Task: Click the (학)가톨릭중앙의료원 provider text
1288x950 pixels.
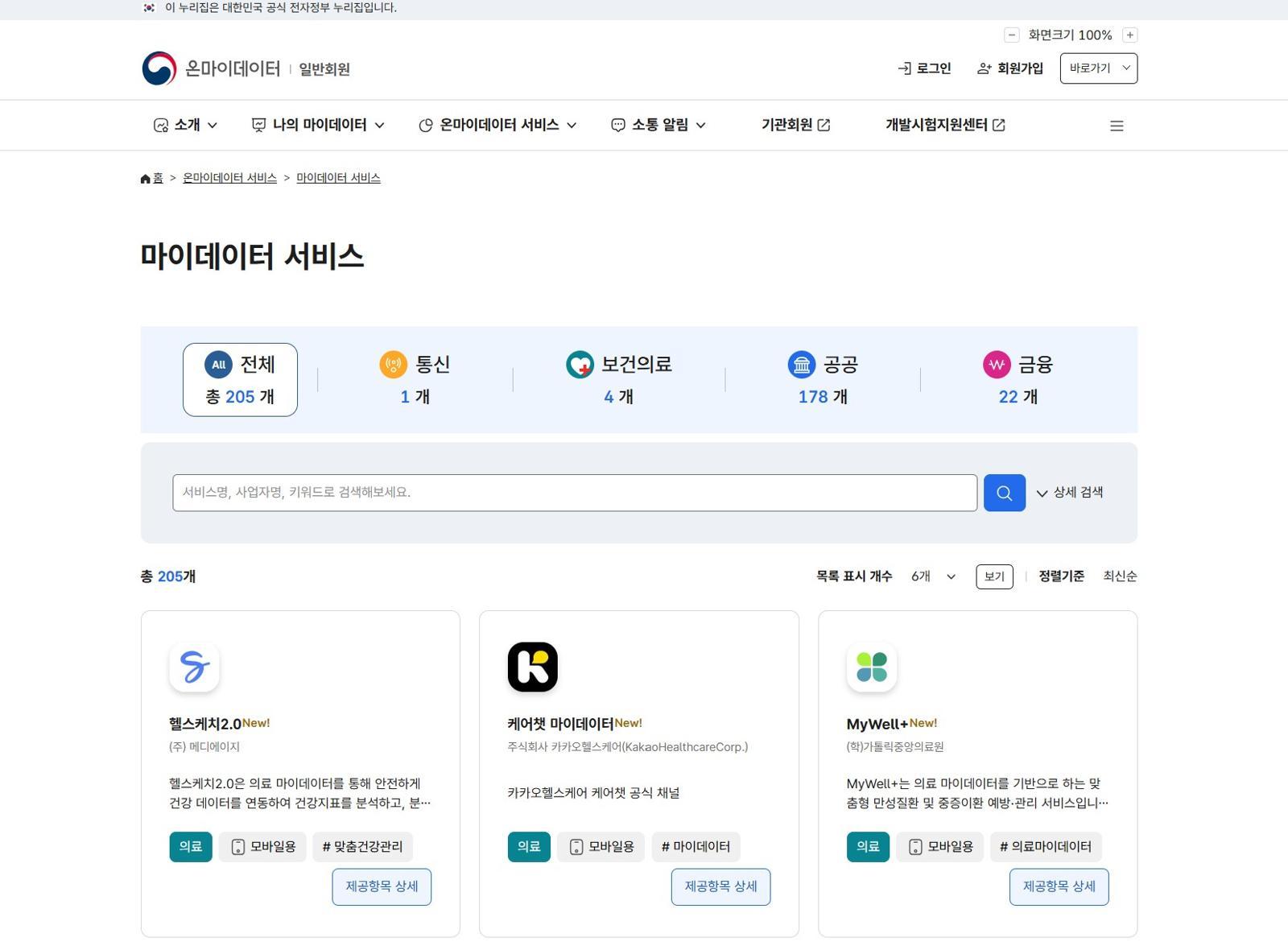Action: coord(895,747)
